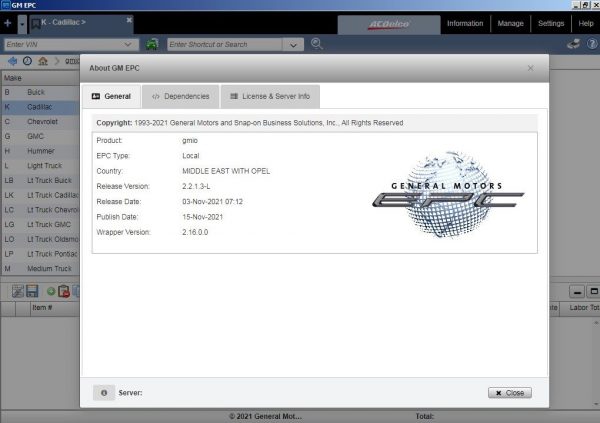Click the checklist icon in parts toolbar
This screenshot has height=423, width=600.
pyautogui.click(x=18, y=291)
